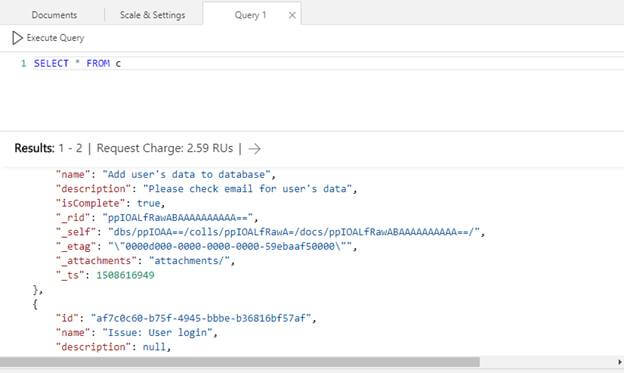
Task: Click the Execute Query play icon
Action: click(17, 38)
